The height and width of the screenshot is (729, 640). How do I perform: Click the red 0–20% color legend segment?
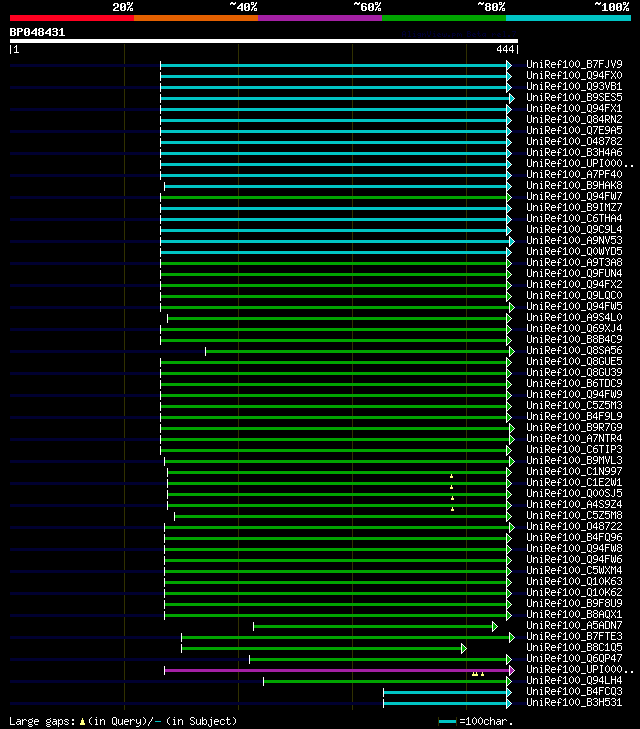(72, 18)
